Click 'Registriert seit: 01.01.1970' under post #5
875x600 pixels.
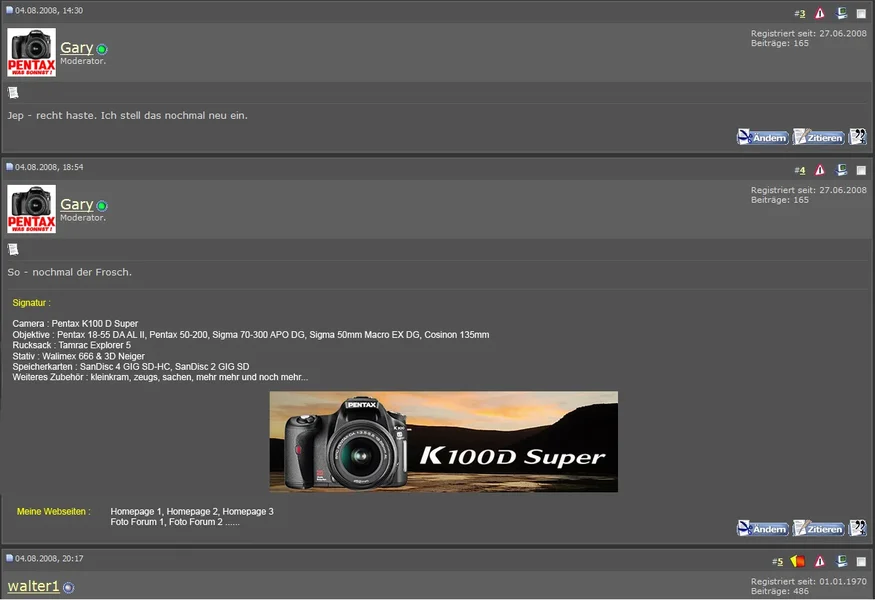(x=809, y=582)
